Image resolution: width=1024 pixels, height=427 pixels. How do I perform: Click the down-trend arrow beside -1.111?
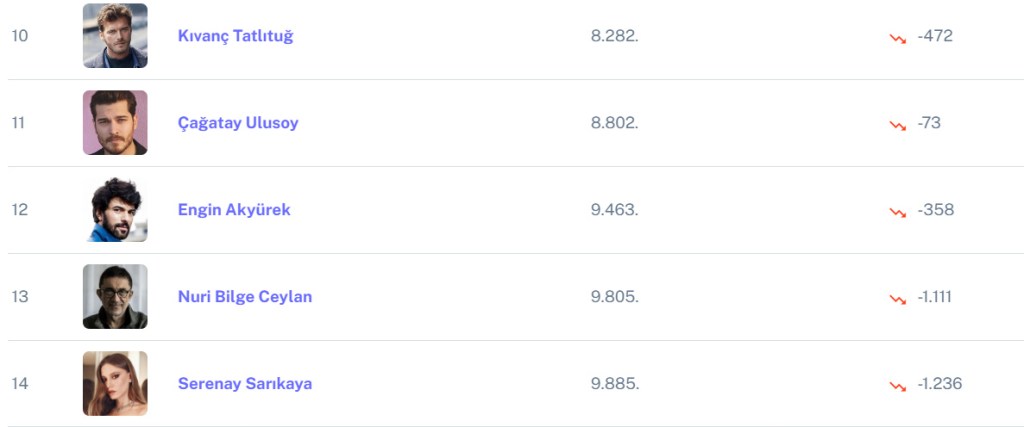(897, 299)
